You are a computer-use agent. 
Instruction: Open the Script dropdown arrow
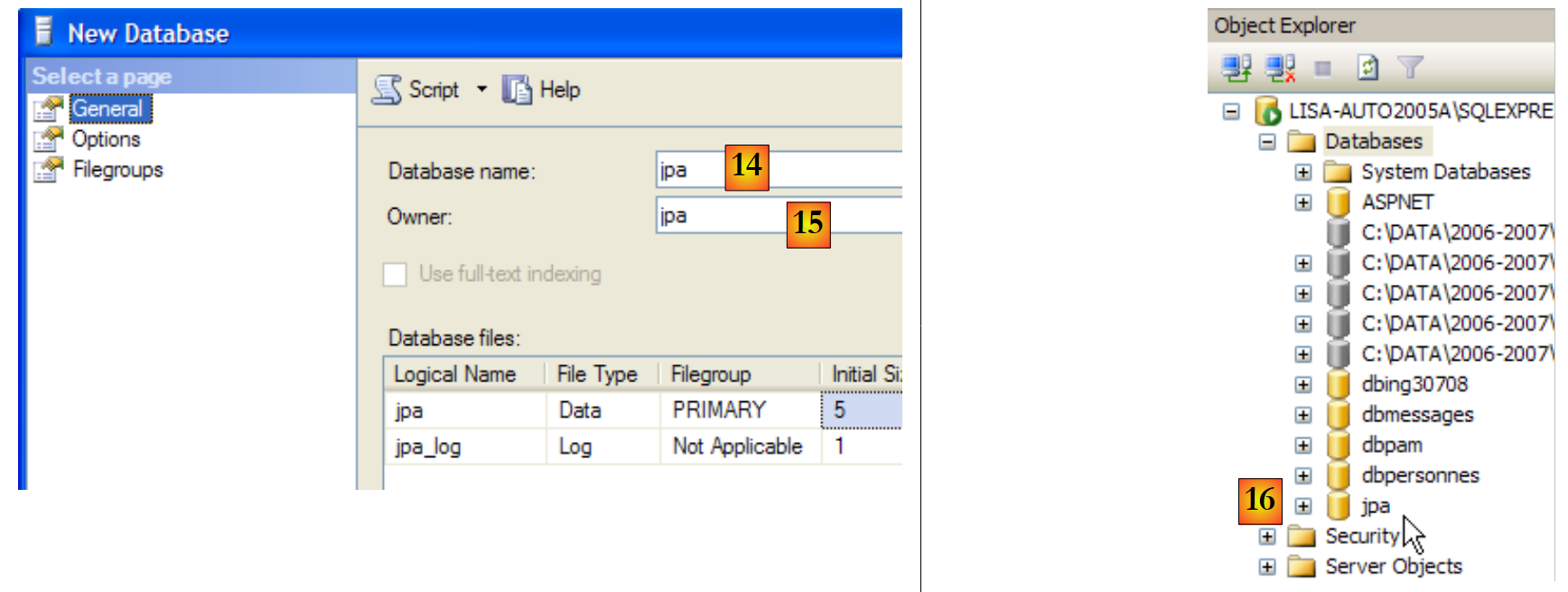[481, 89]
